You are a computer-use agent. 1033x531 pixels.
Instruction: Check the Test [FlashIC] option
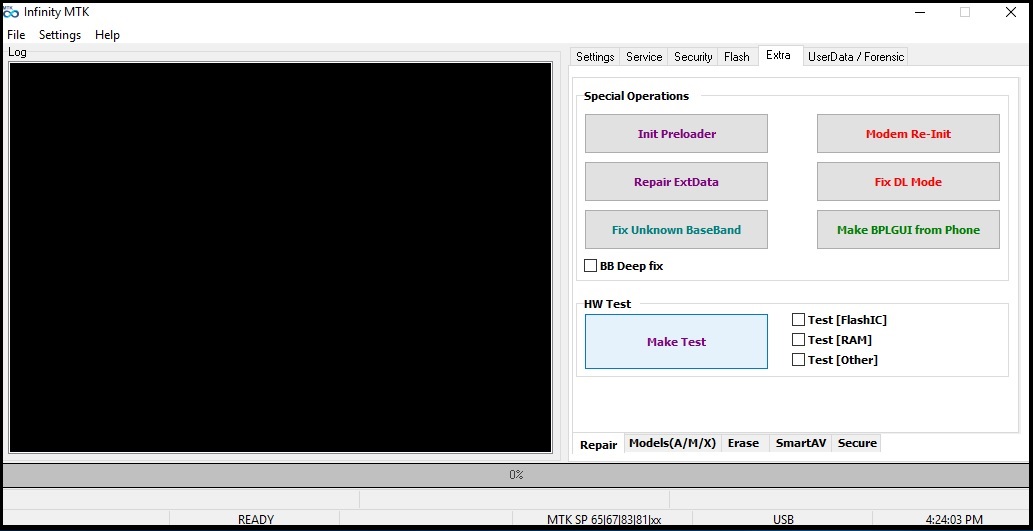click(x=798, y=320)
